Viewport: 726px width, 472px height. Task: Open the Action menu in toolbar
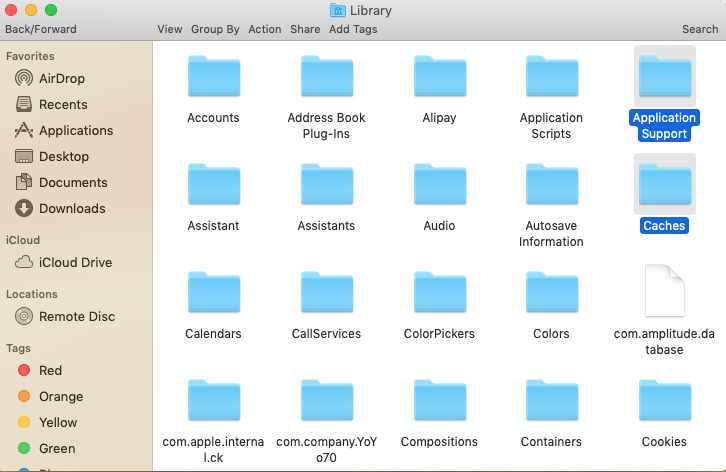pyautogui.click(x=265, y=29)
